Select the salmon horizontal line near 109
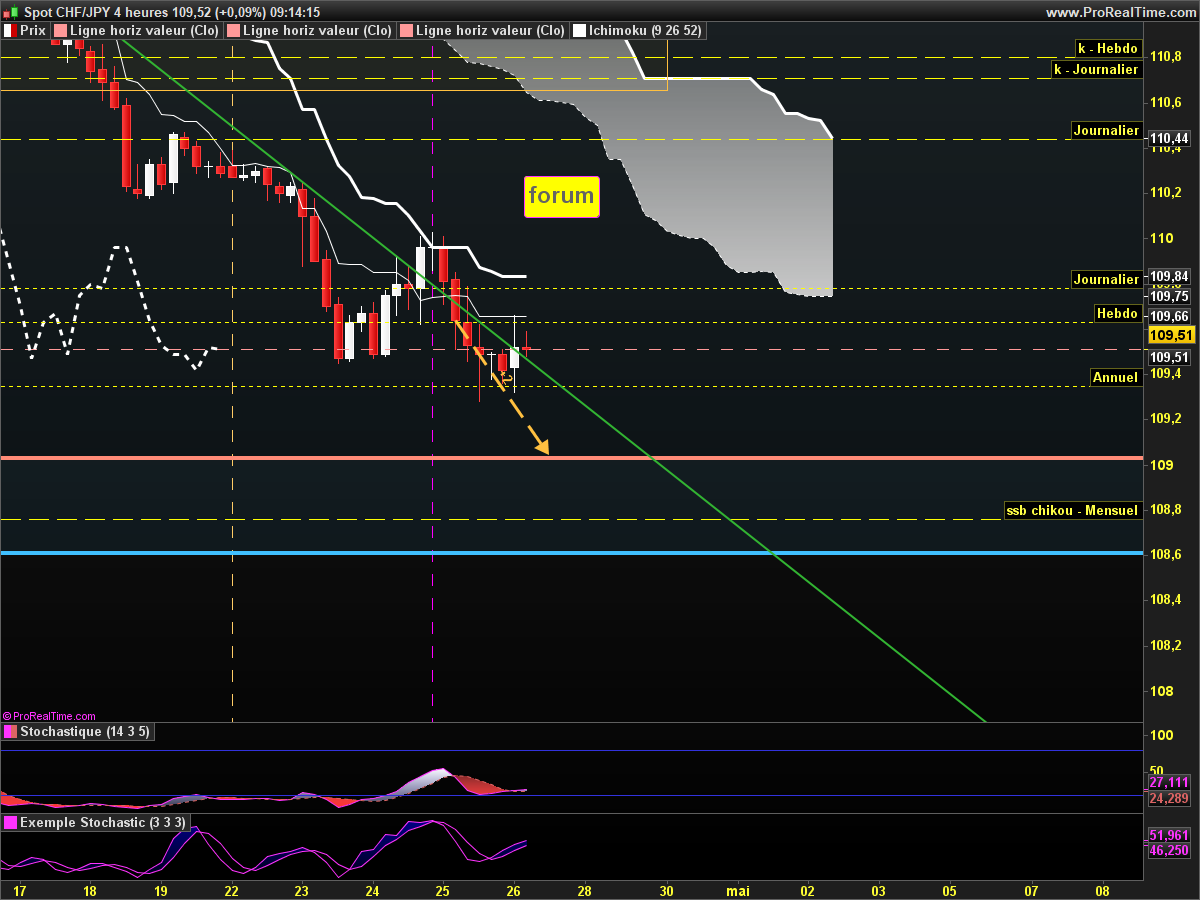The width and height of the screenshot is (1200, 900). [x=300, y=458]
